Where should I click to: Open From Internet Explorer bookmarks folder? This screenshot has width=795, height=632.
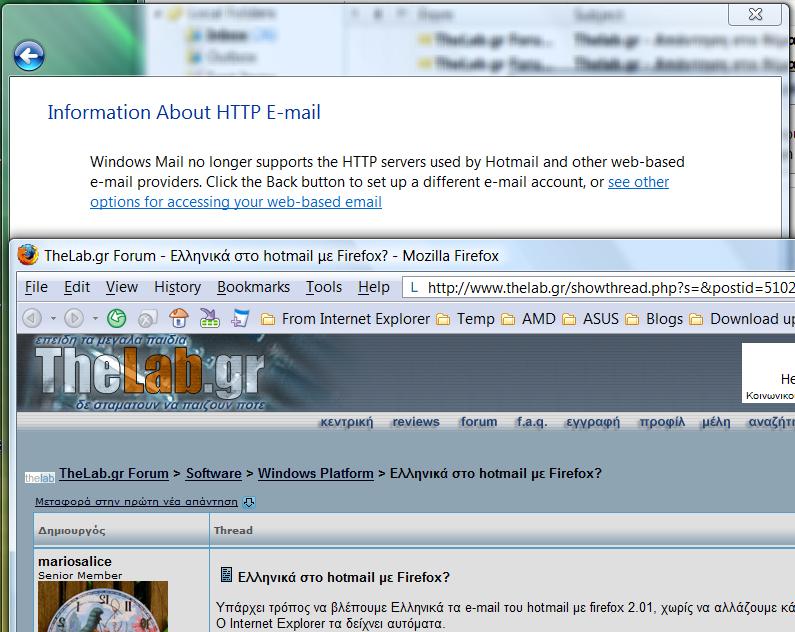345,319
